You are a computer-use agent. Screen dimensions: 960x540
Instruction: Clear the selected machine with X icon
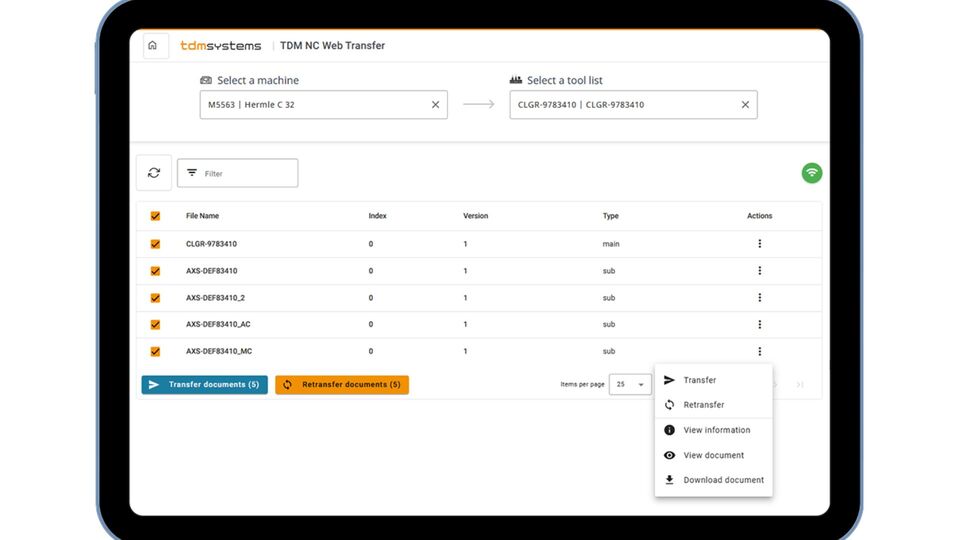point(435,105)
